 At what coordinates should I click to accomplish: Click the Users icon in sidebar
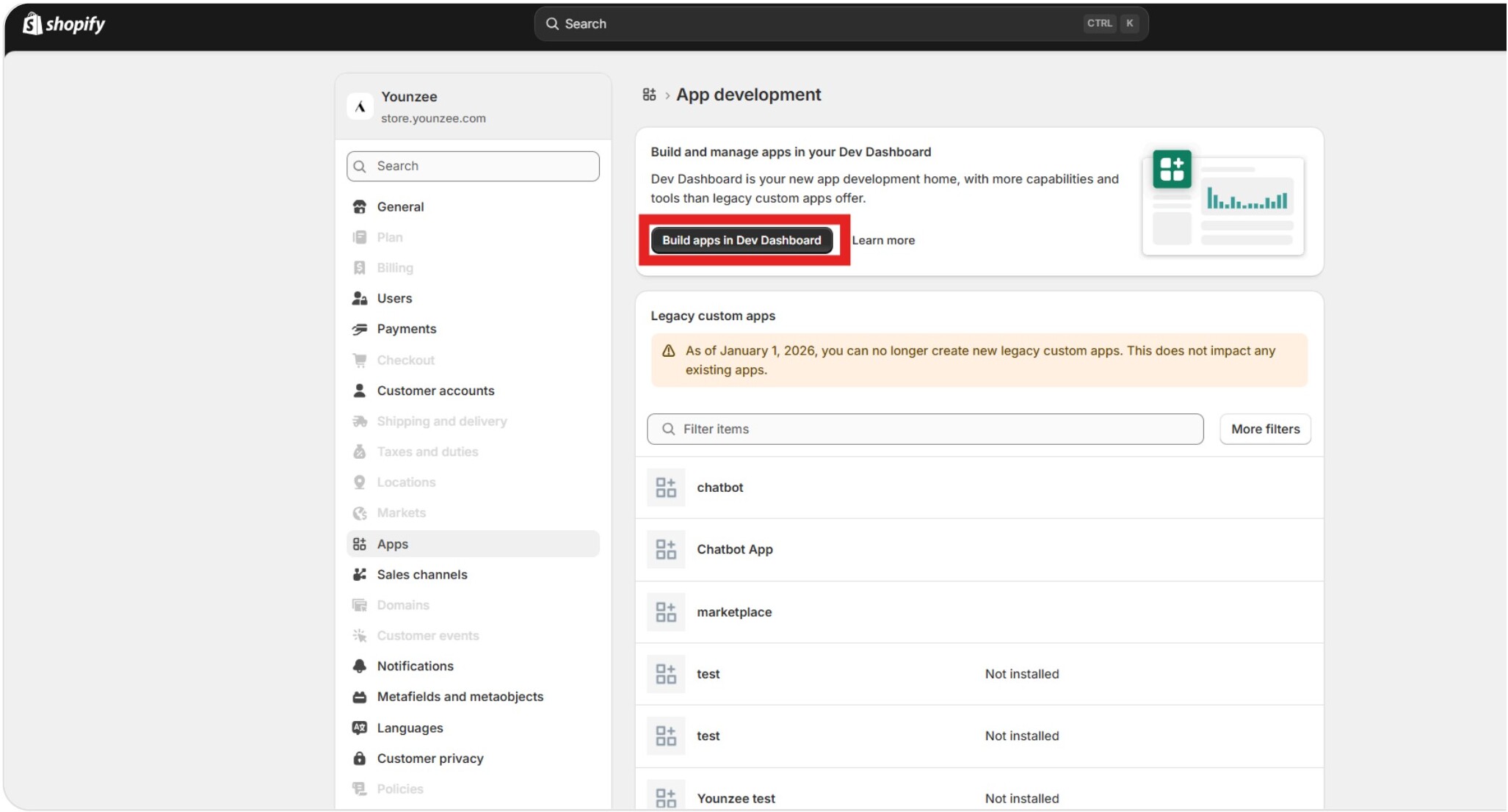tap(359, 298)
